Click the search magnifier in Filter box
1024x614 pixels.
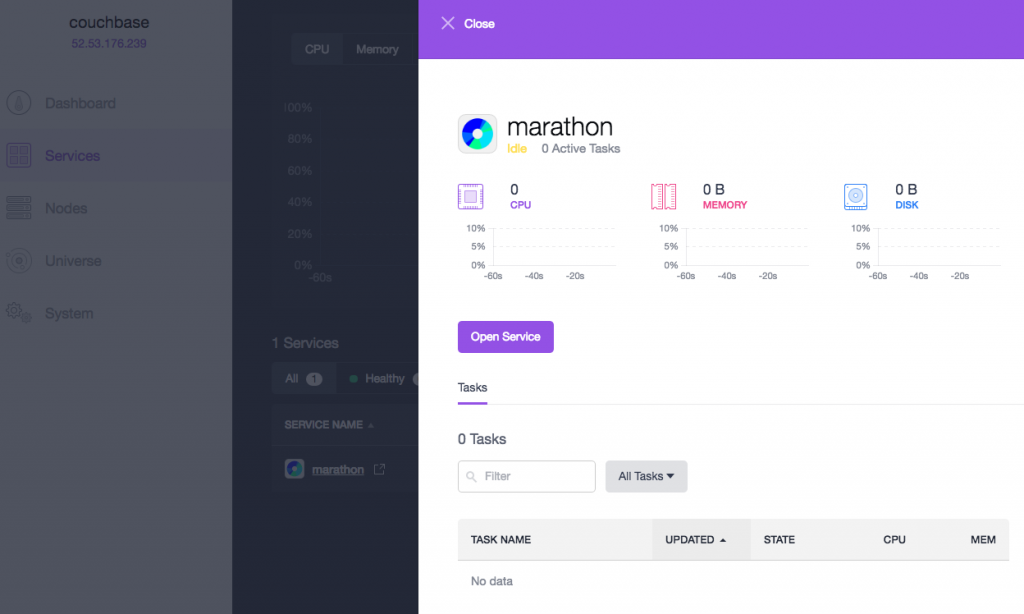point(472,477)
